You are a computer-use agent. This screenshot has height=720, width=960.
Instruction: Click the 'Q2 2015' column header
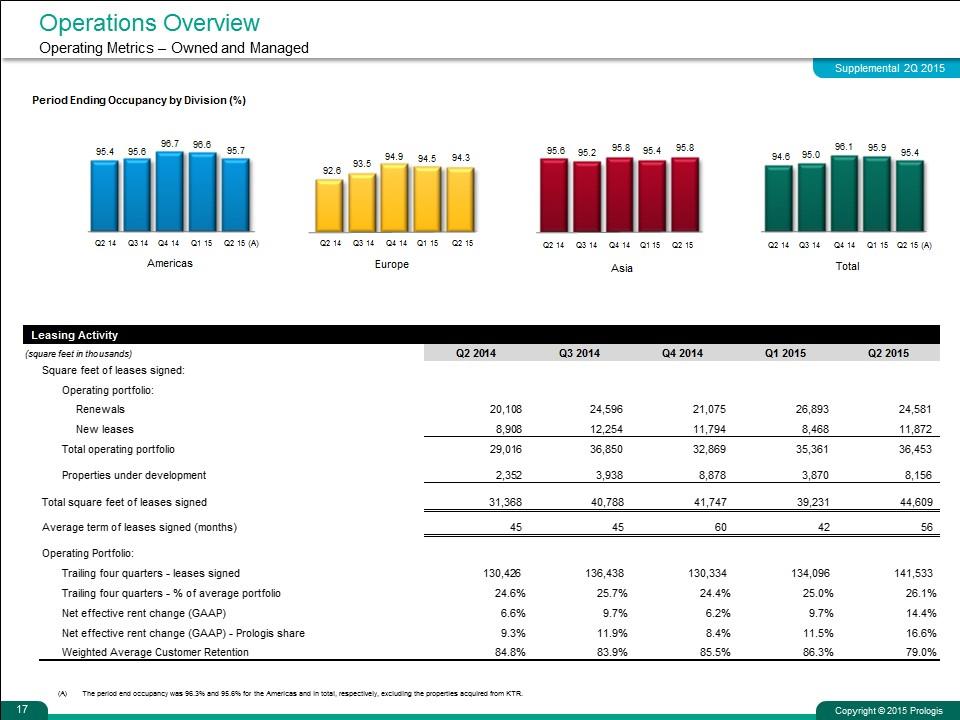click(x=888, y=353)
